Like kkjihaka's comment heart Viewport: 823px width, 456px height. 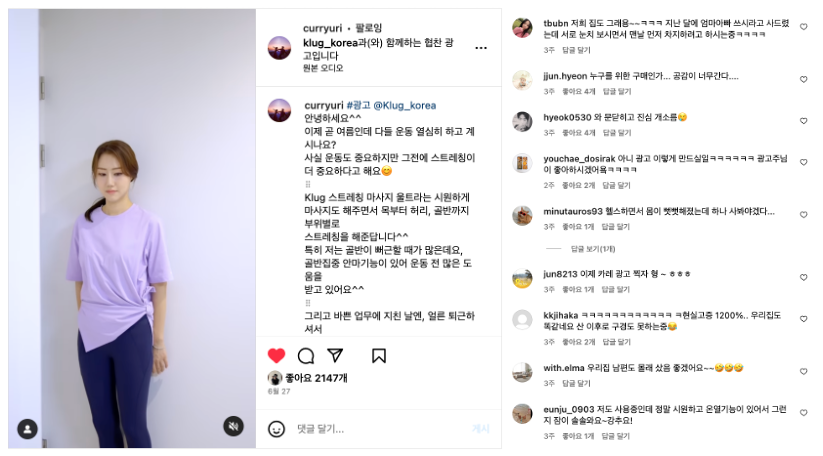pos(803,319)
